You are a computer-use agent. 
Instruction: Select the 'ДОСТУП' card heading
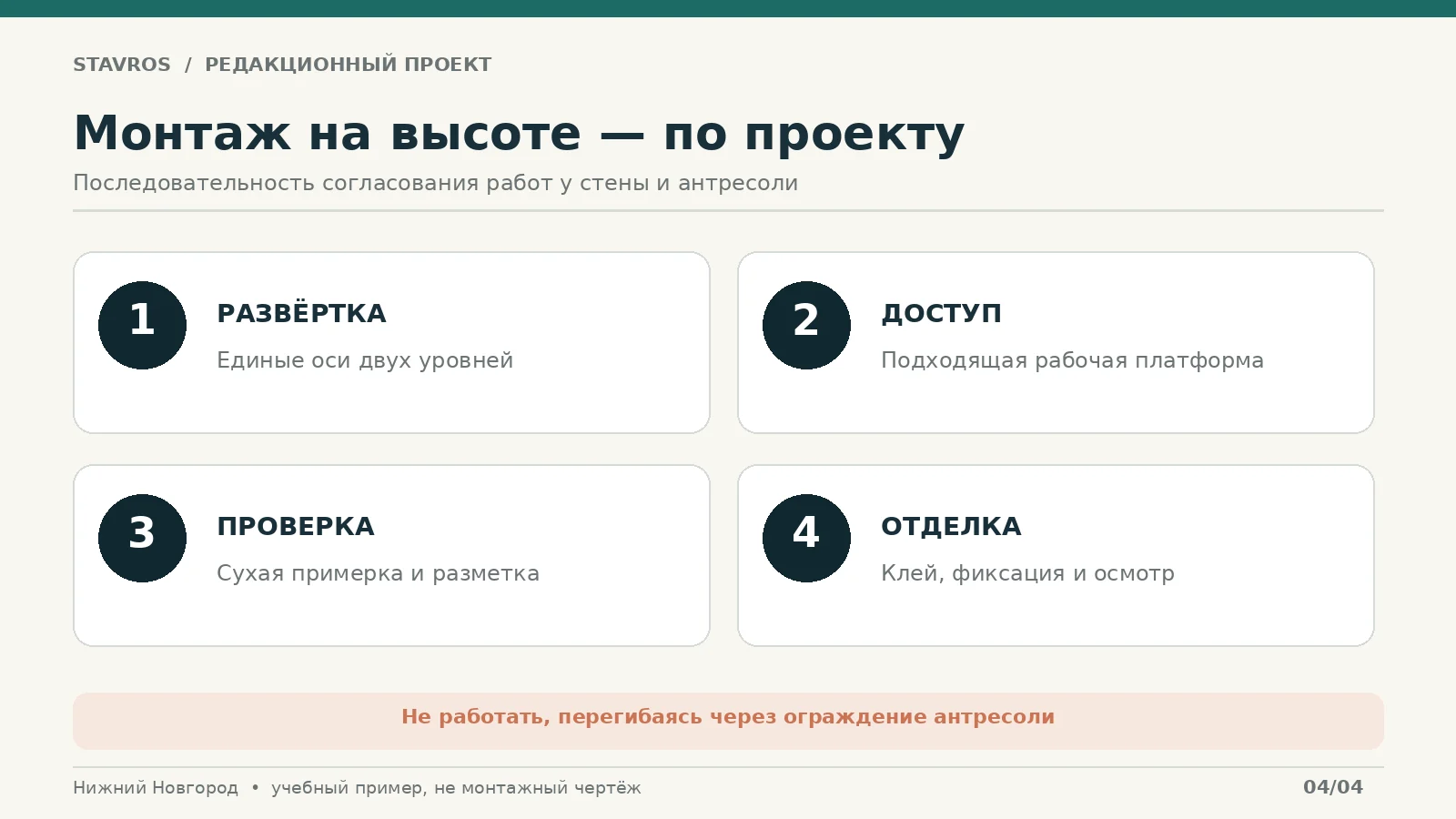[x=941, y=313]
